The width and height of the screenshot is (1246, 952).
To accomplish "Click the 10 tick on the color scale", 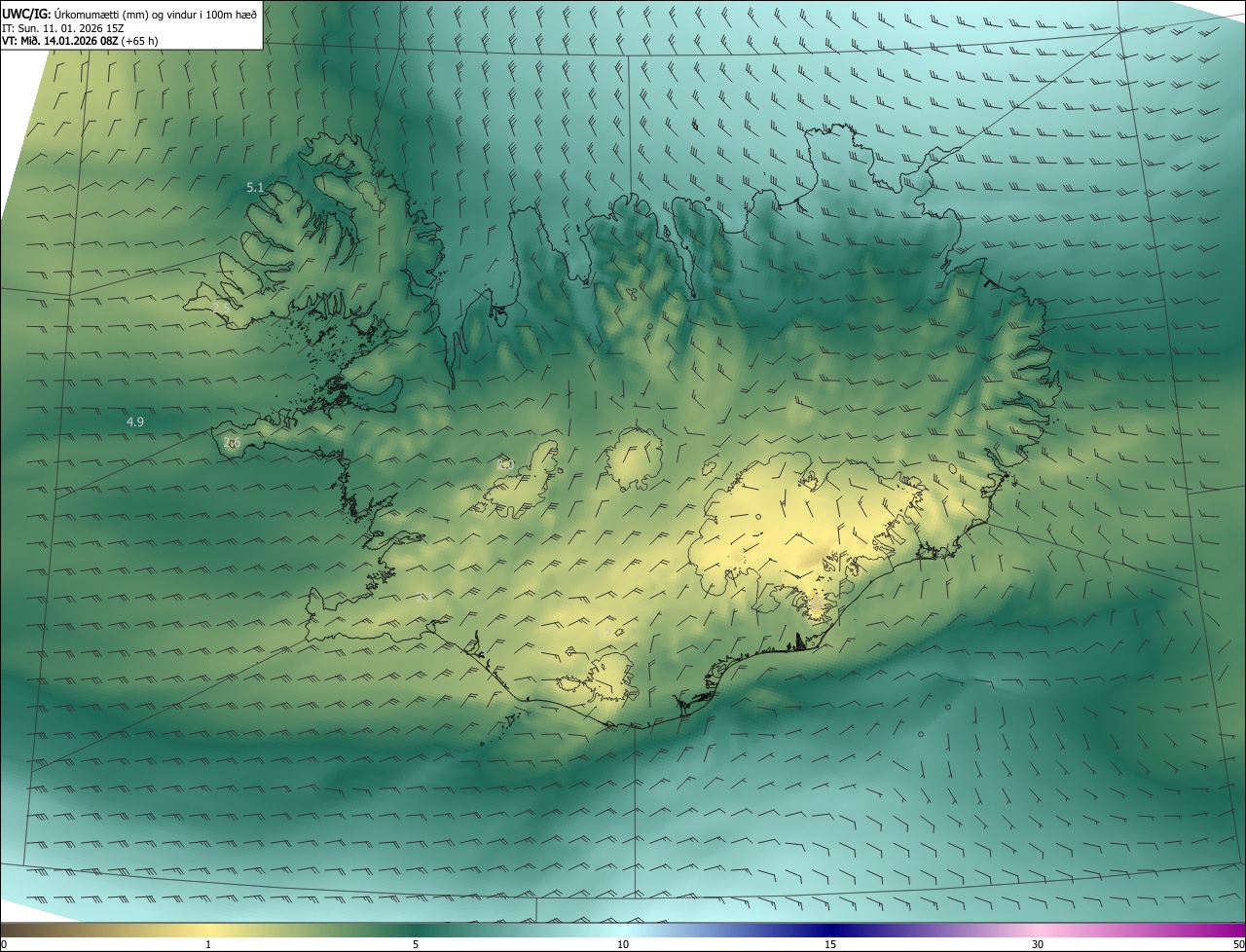I will point(623,944).
